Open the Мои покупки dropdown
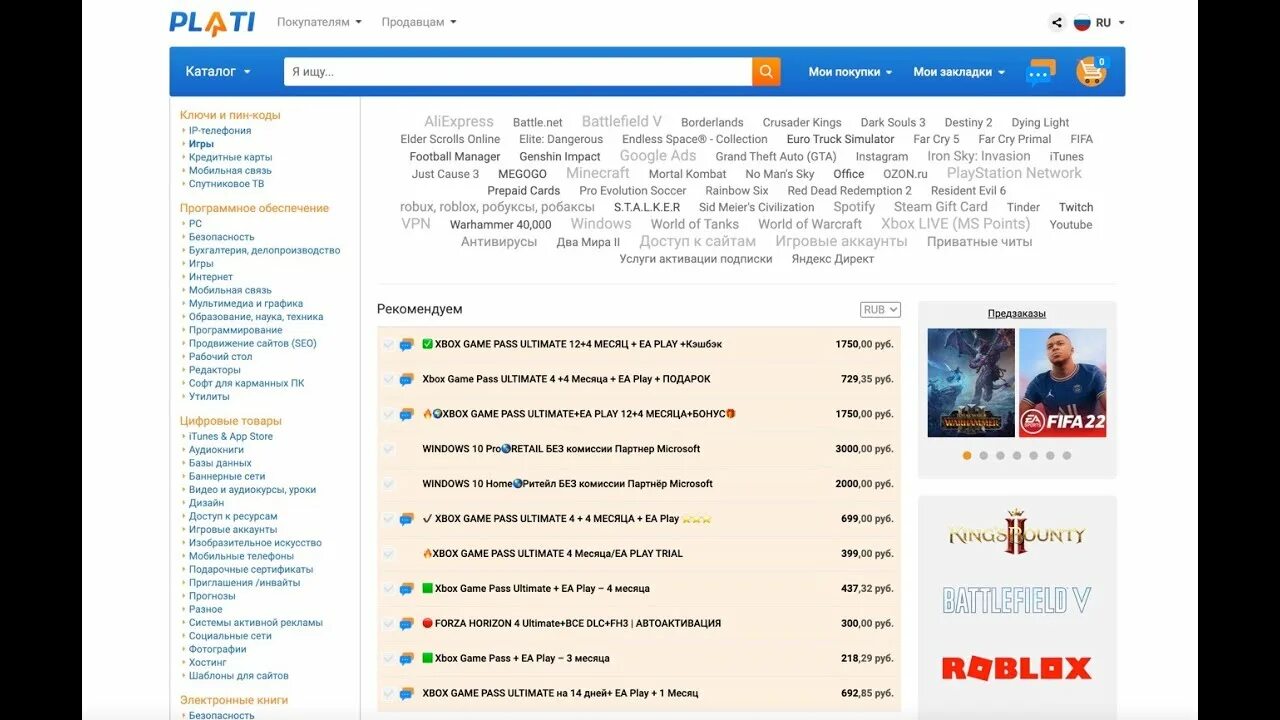The width and height of the screenshot is (1280, 720). click(x=850, y=72)
